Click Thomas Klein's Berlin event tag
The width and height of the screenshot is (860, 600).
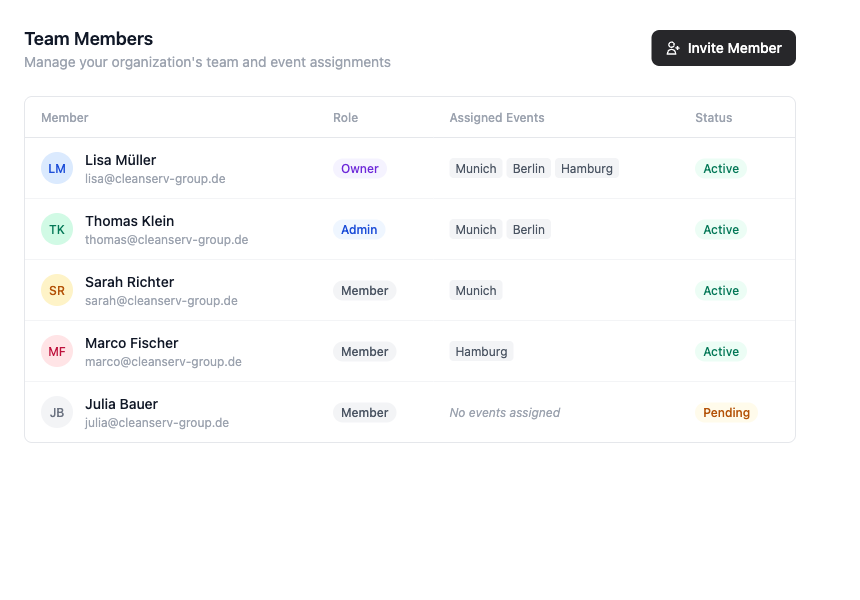tap(528, 230)
